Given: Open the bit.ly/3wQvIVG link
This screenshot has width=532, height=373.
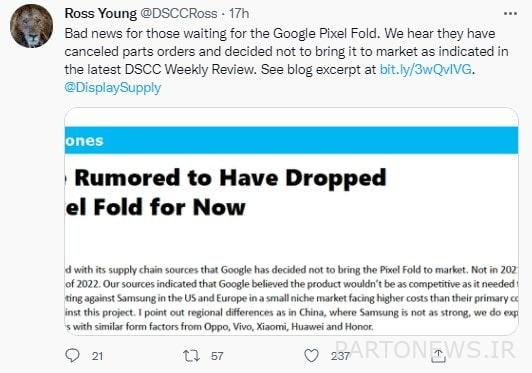Looking at the screenshot, I should (x=425, y=69).
